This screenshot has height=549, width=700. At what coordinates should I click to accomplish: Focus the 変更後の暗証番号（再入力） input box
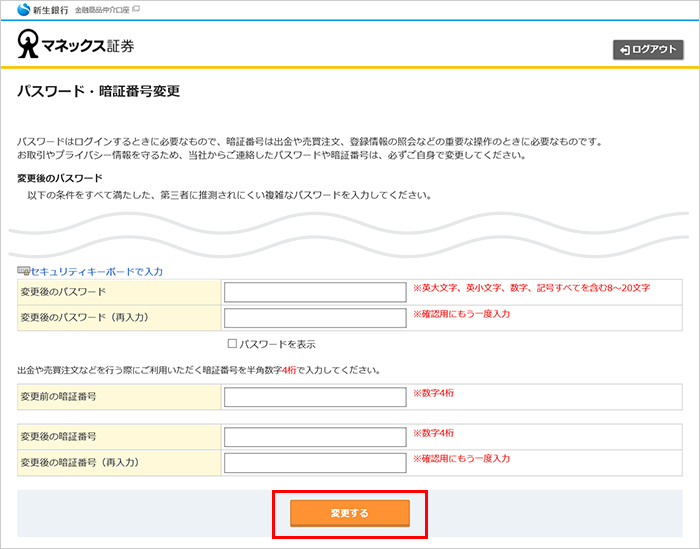pos(315,463)
